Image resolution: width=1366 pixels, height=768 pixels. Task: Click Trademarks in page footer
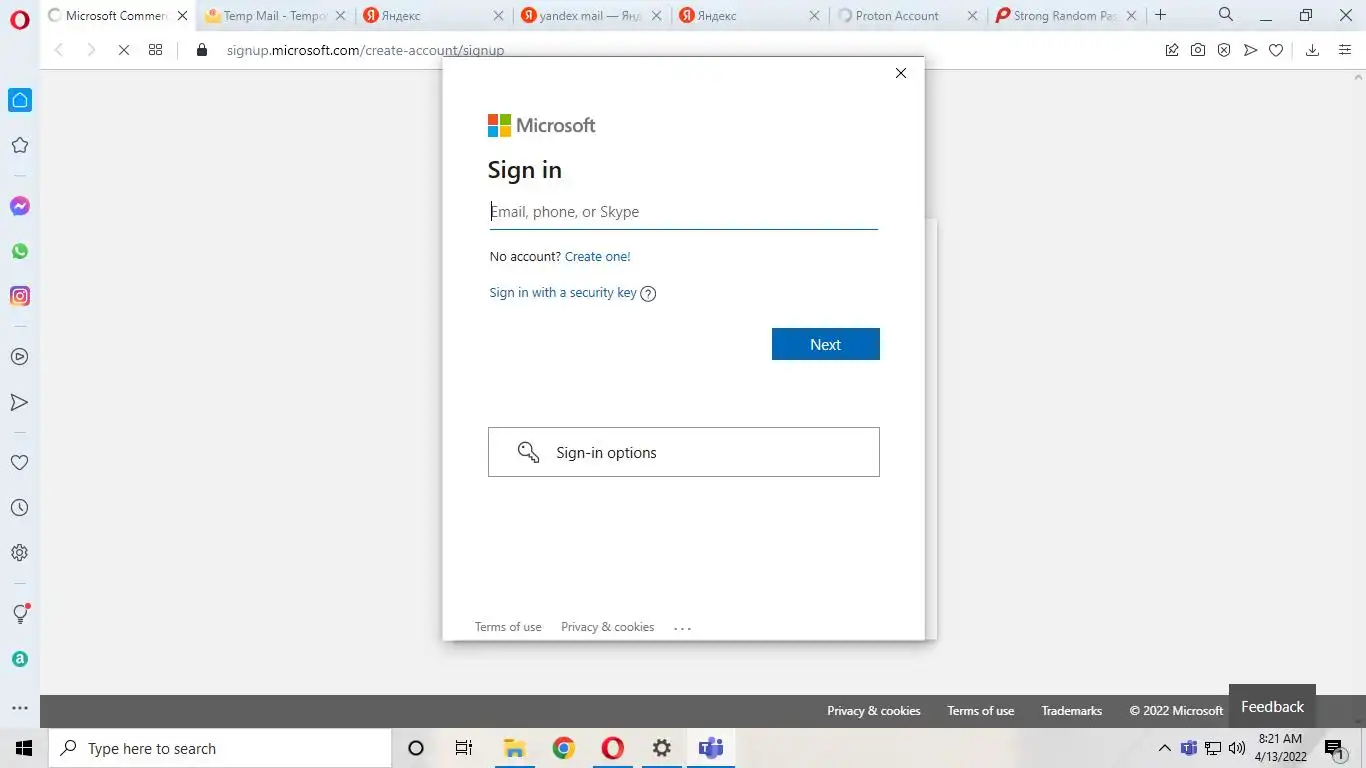click(1072, 711)
